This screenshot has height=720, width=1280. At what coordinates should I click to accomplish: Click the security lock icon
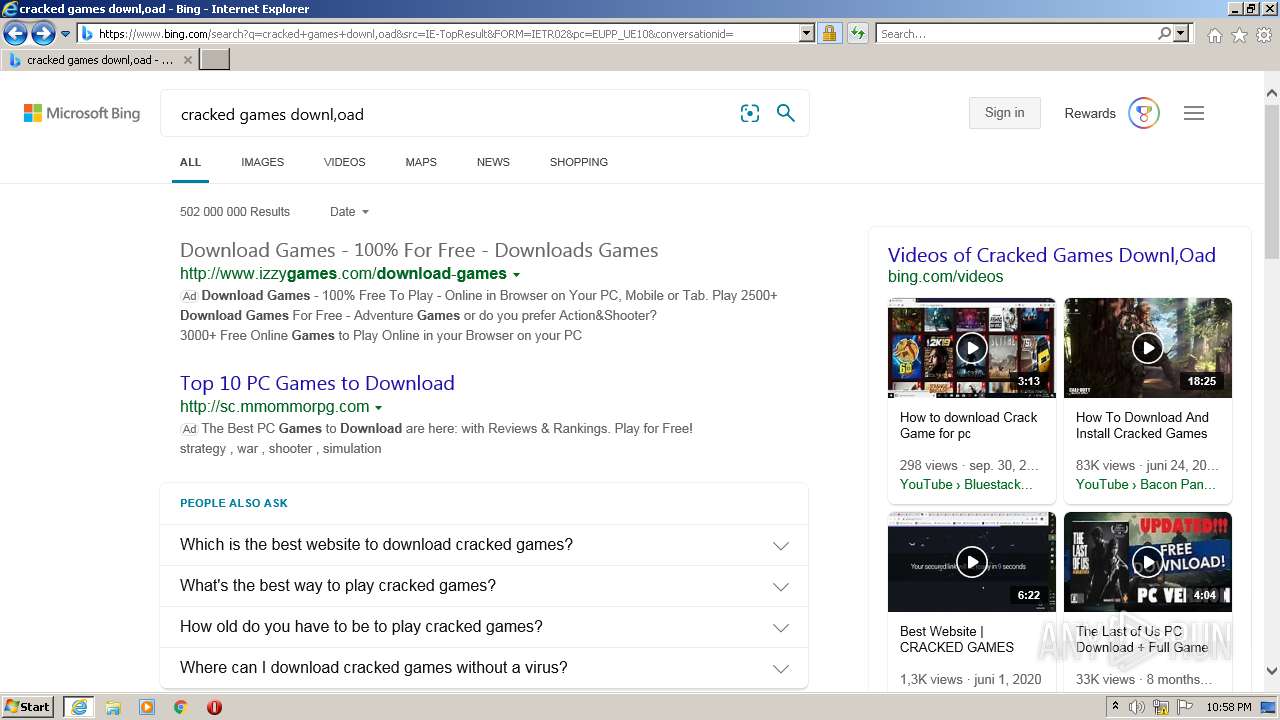[829, 34]
